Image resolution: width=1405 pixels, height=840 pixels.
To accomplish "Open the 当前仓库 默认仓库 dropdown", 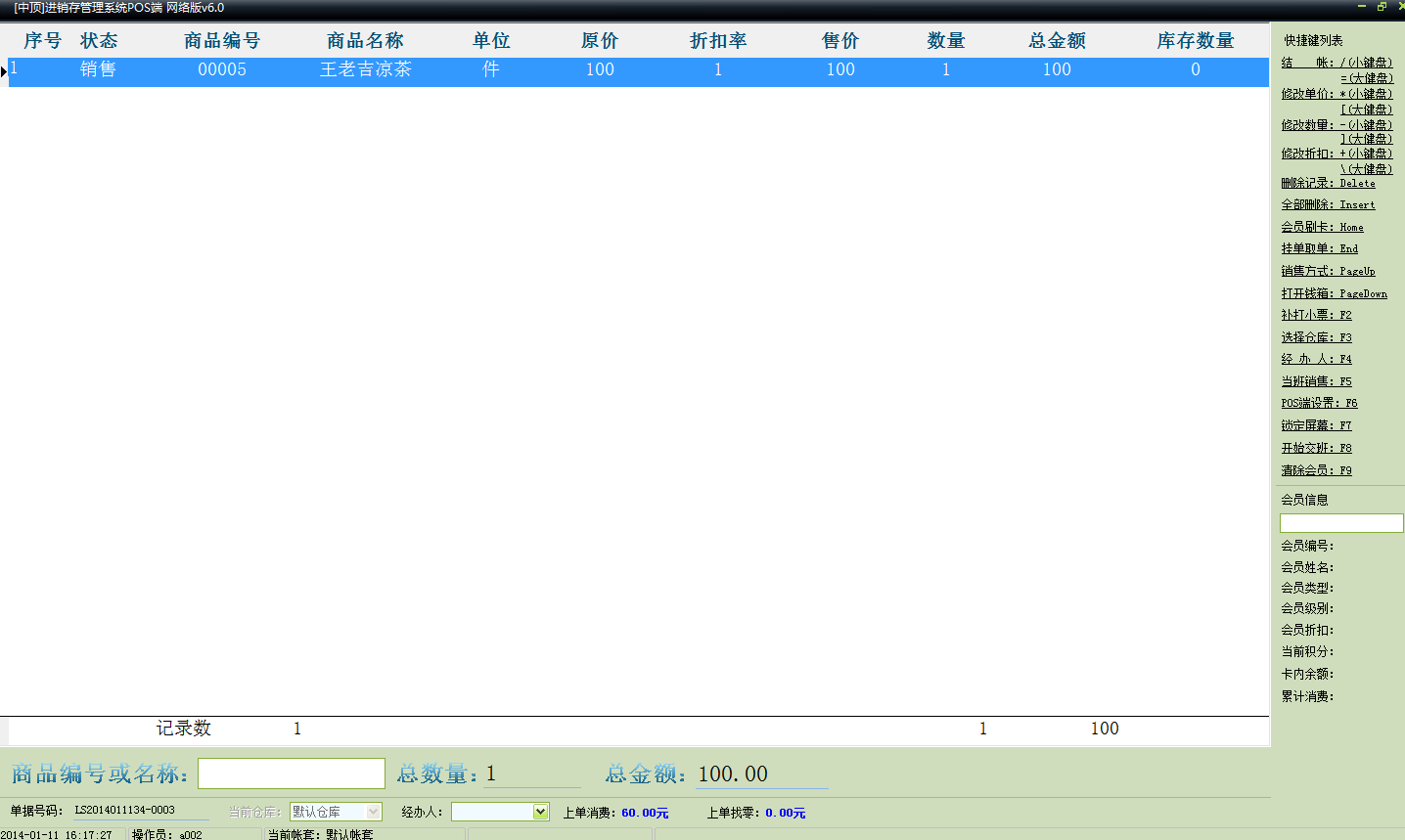I will (373, 812).
